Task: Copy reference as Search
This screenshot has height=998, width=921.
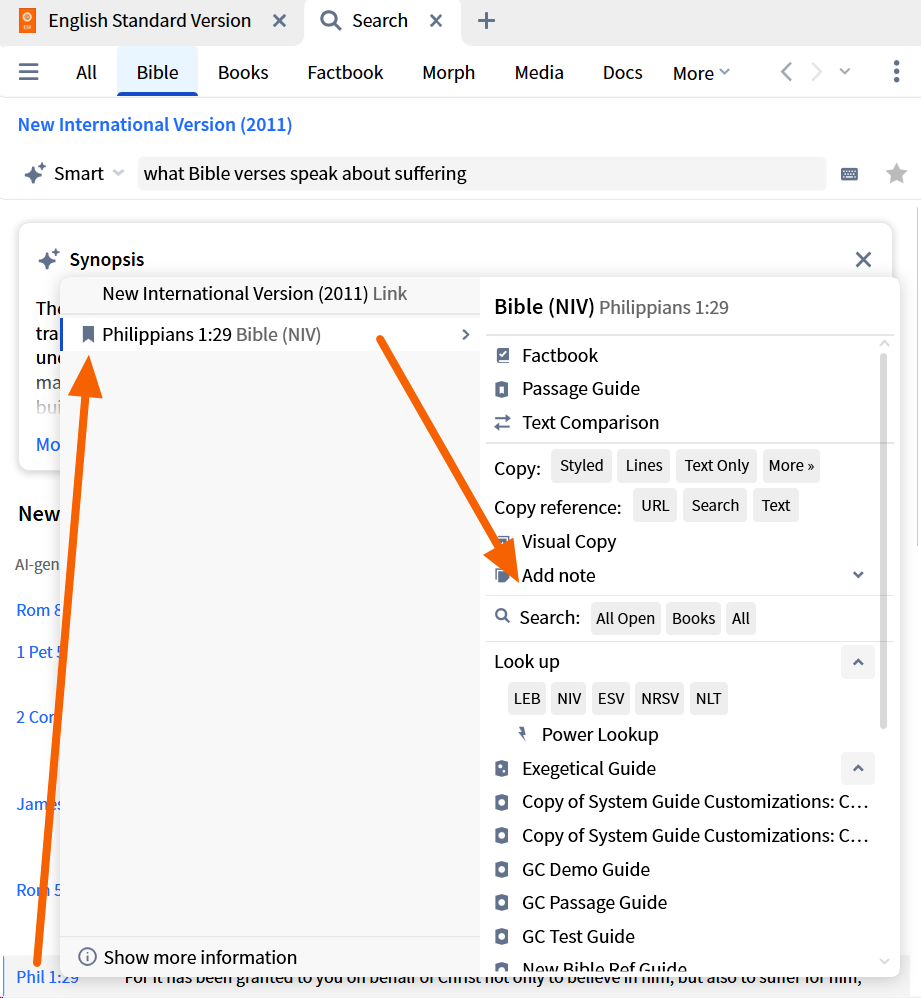Action: [x=715, y=506]
